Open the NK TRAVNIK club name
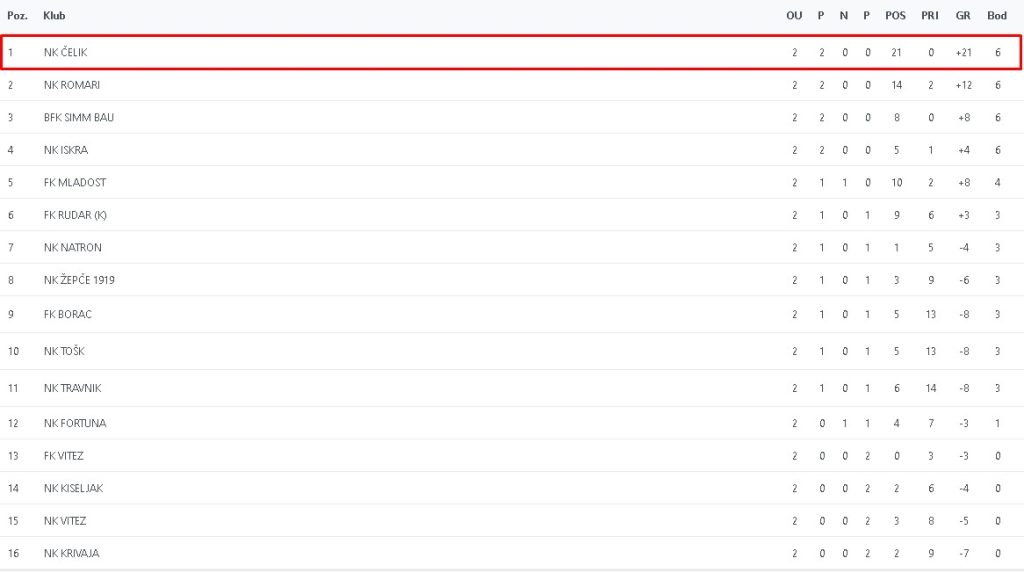This screenshot has height=573, width=1024. pyautogui.click(x=72, y=388)
